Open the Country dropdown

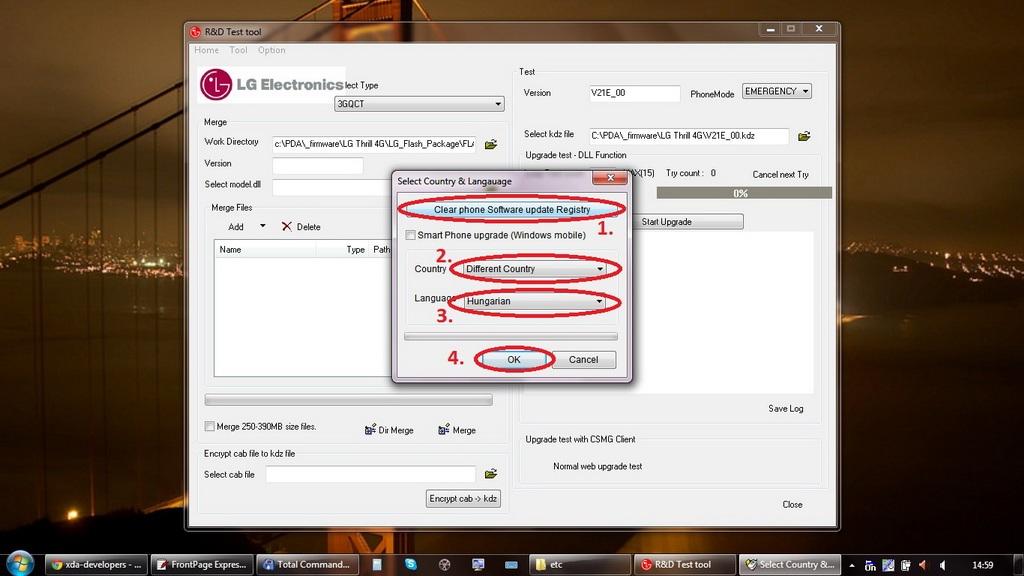coord(534,268)
